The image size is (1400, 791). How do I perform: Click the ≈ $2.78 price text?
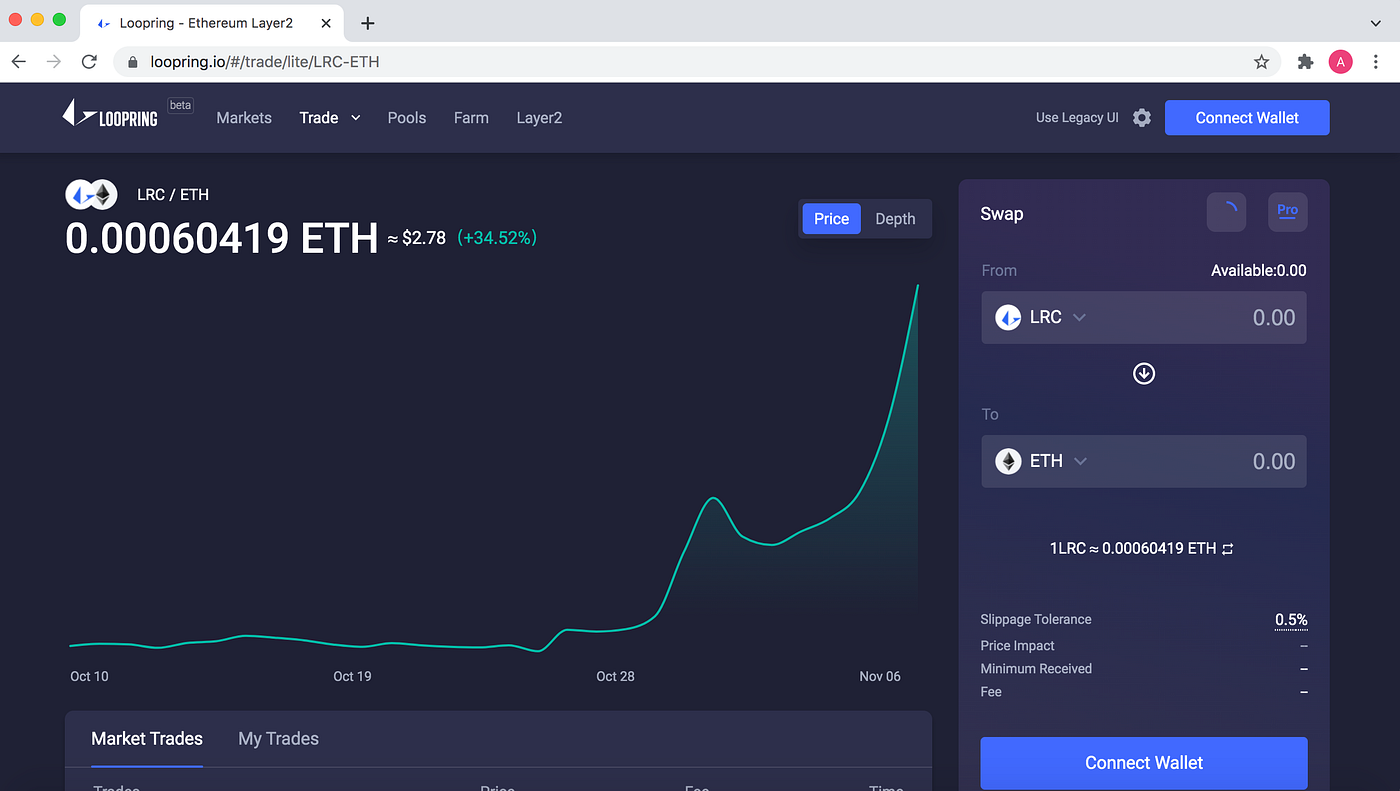(417, 238)
